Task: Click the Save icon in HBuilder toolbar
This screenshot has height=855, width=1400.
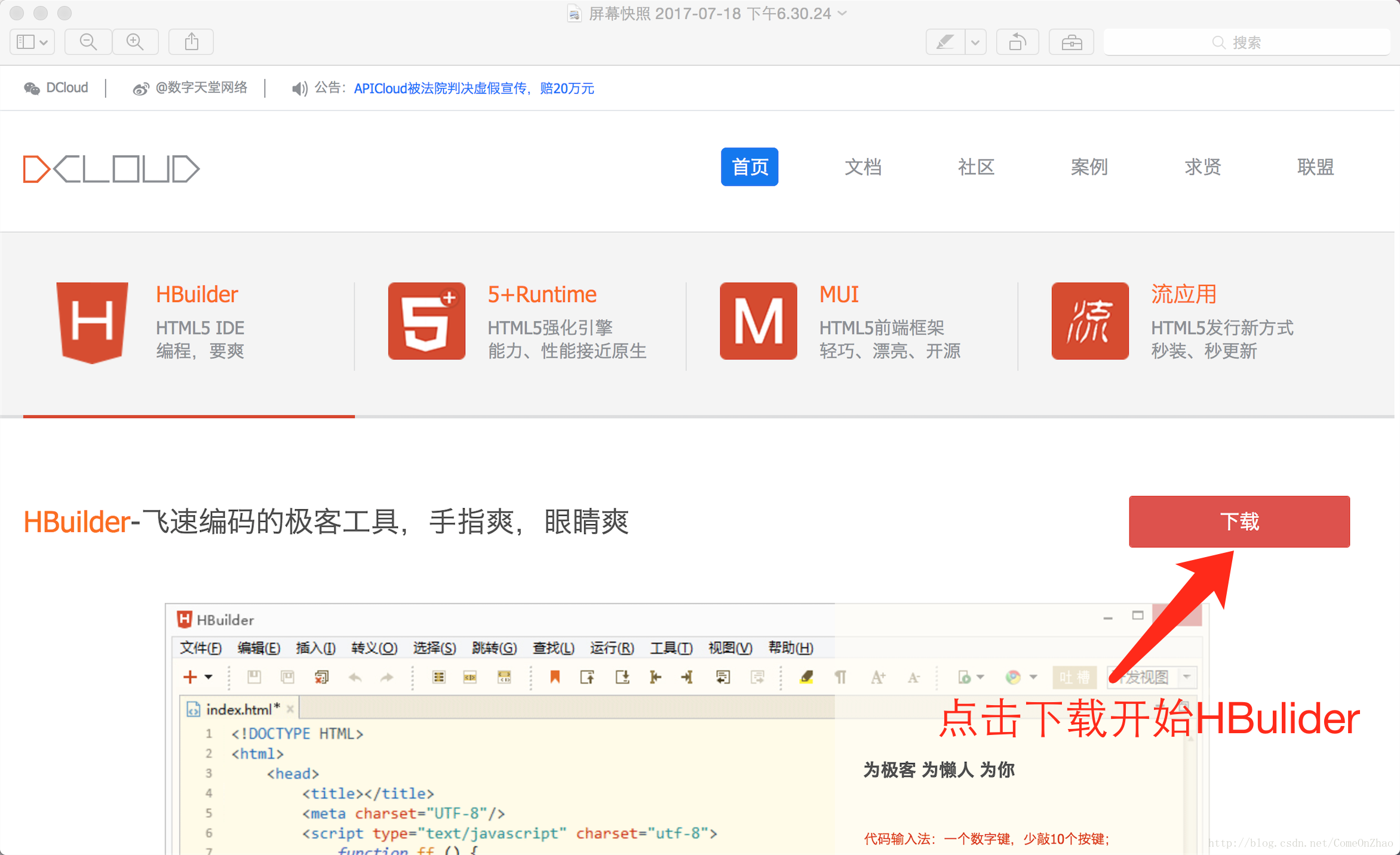Action: coord(254,676)
